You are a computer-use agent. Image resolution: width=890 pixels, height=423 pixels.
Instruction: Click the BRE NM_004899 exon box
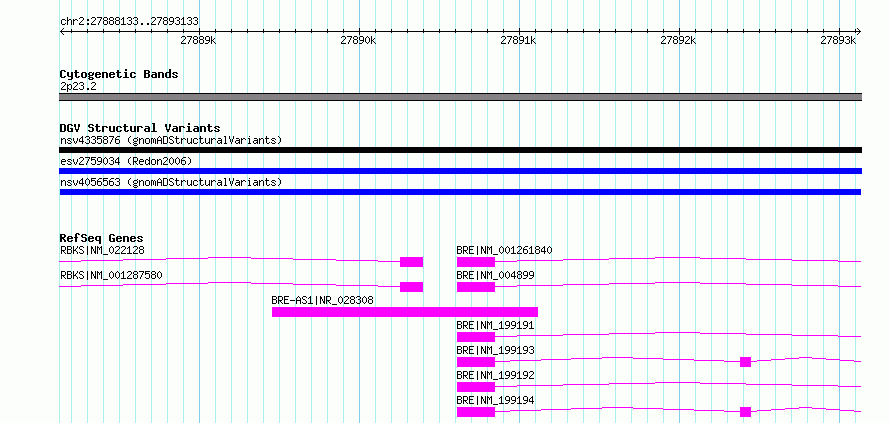[x=476, y=287]
